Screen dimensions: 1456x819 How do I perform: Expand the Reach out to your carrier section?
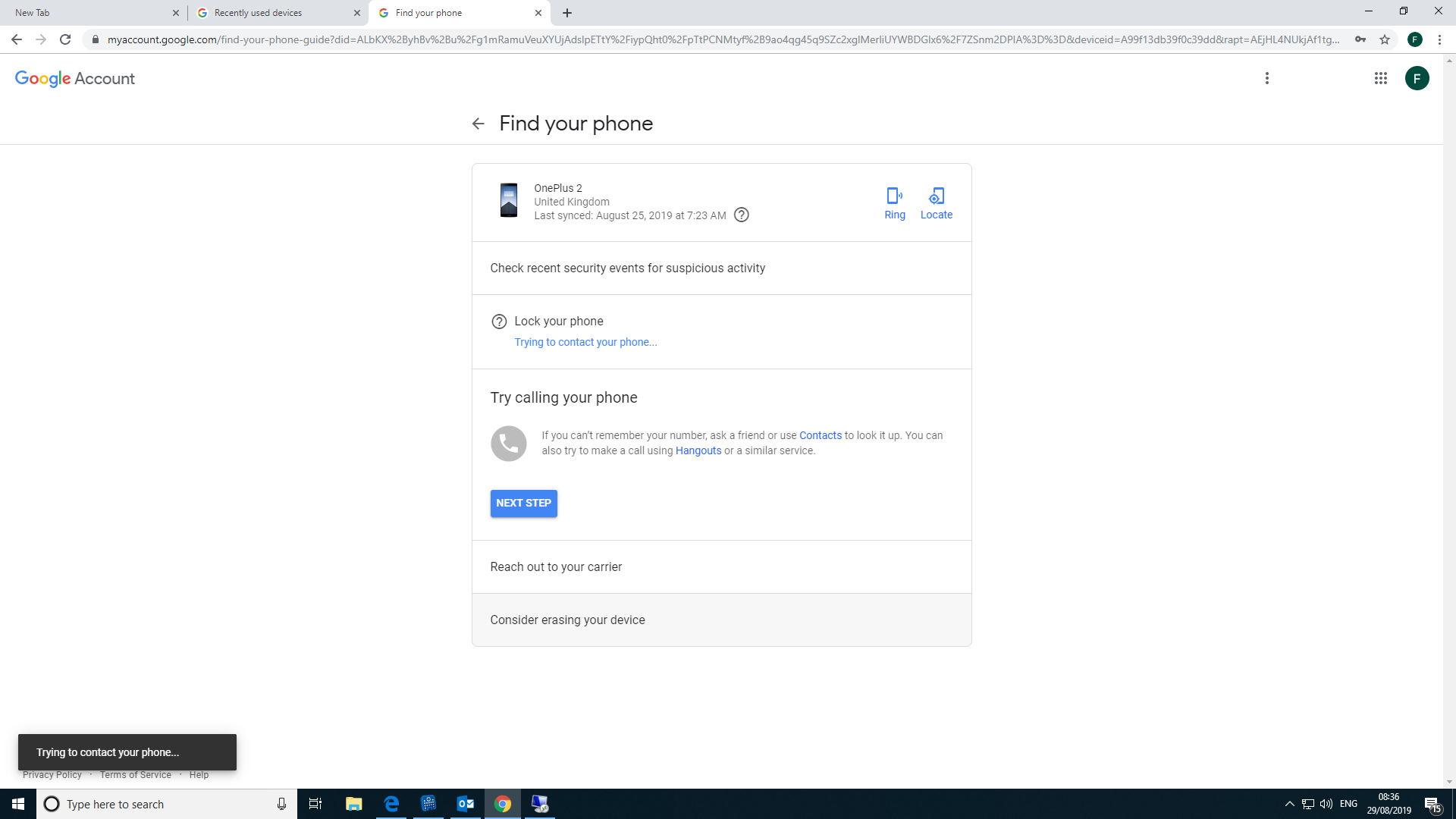coord(556,567)
